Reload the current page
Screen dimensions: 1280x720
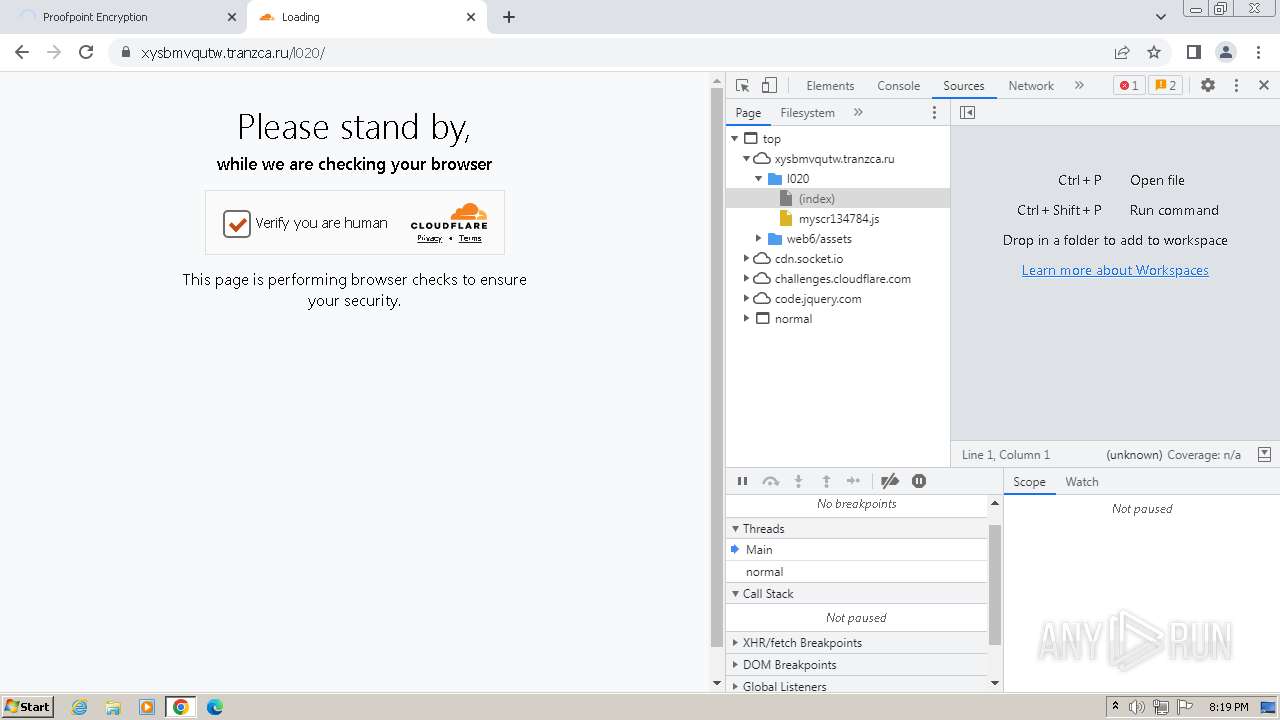(86, 52)
